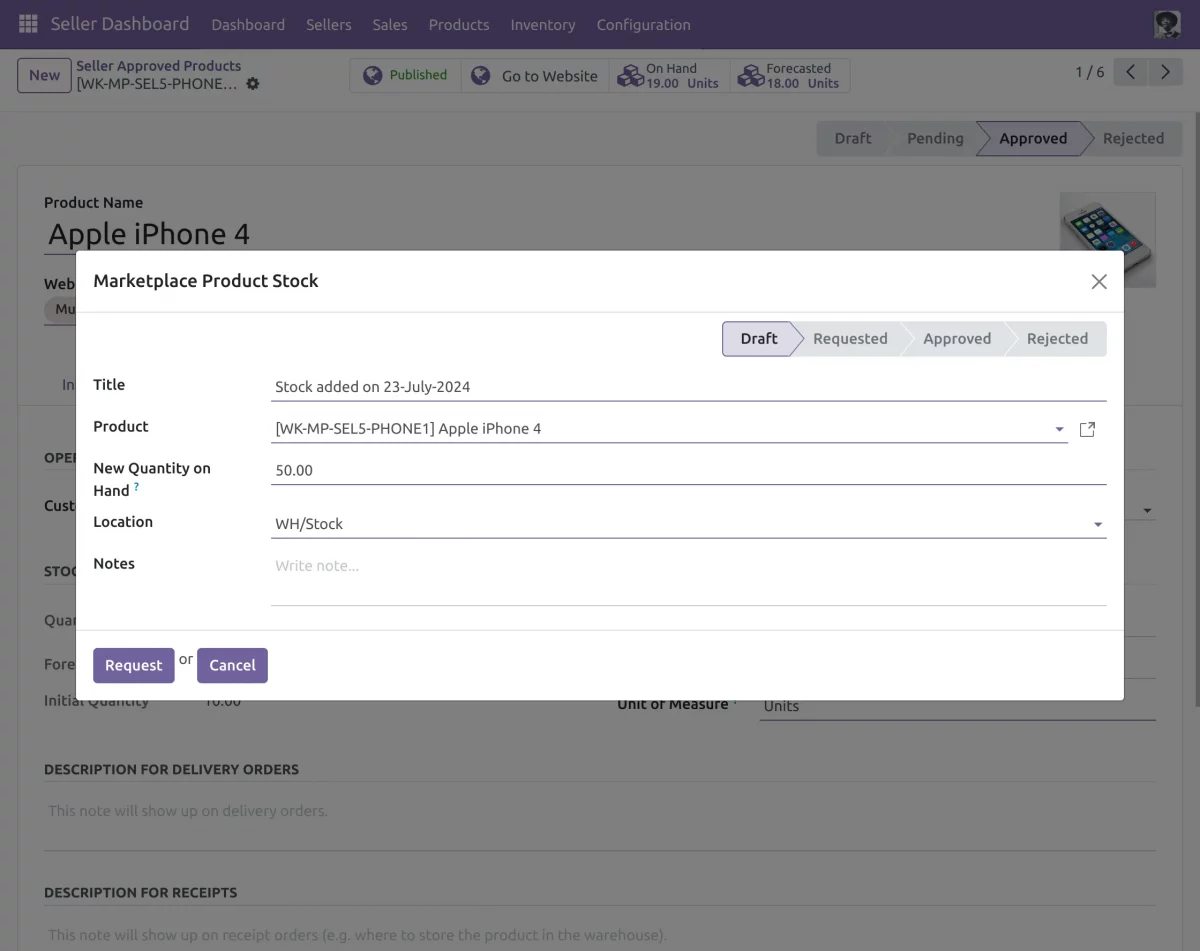This screenshot has height=951, width=1200.
Task: Open the apps grid menu icon
Action: pos(28,24)
